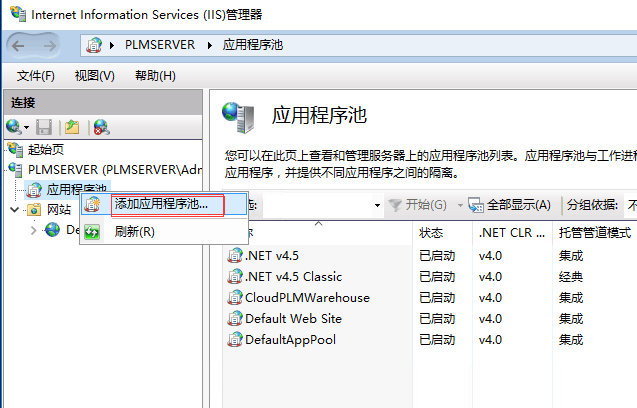Screen dimensions: 637x408
Task: Click the filter text input box
Action: click(317, 205)
